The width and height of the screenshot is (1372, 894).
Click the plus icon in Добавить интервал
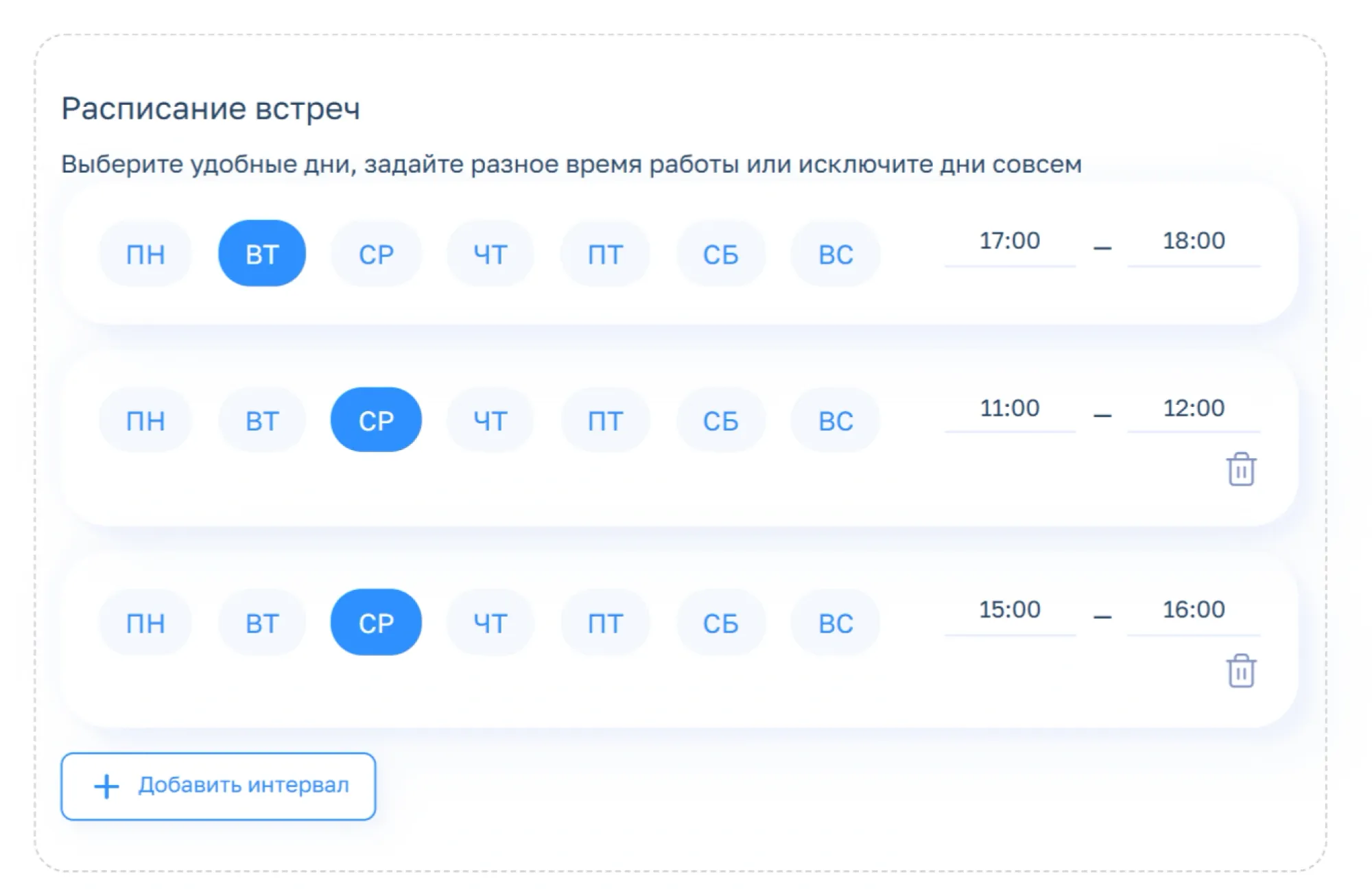click(106, 786)
